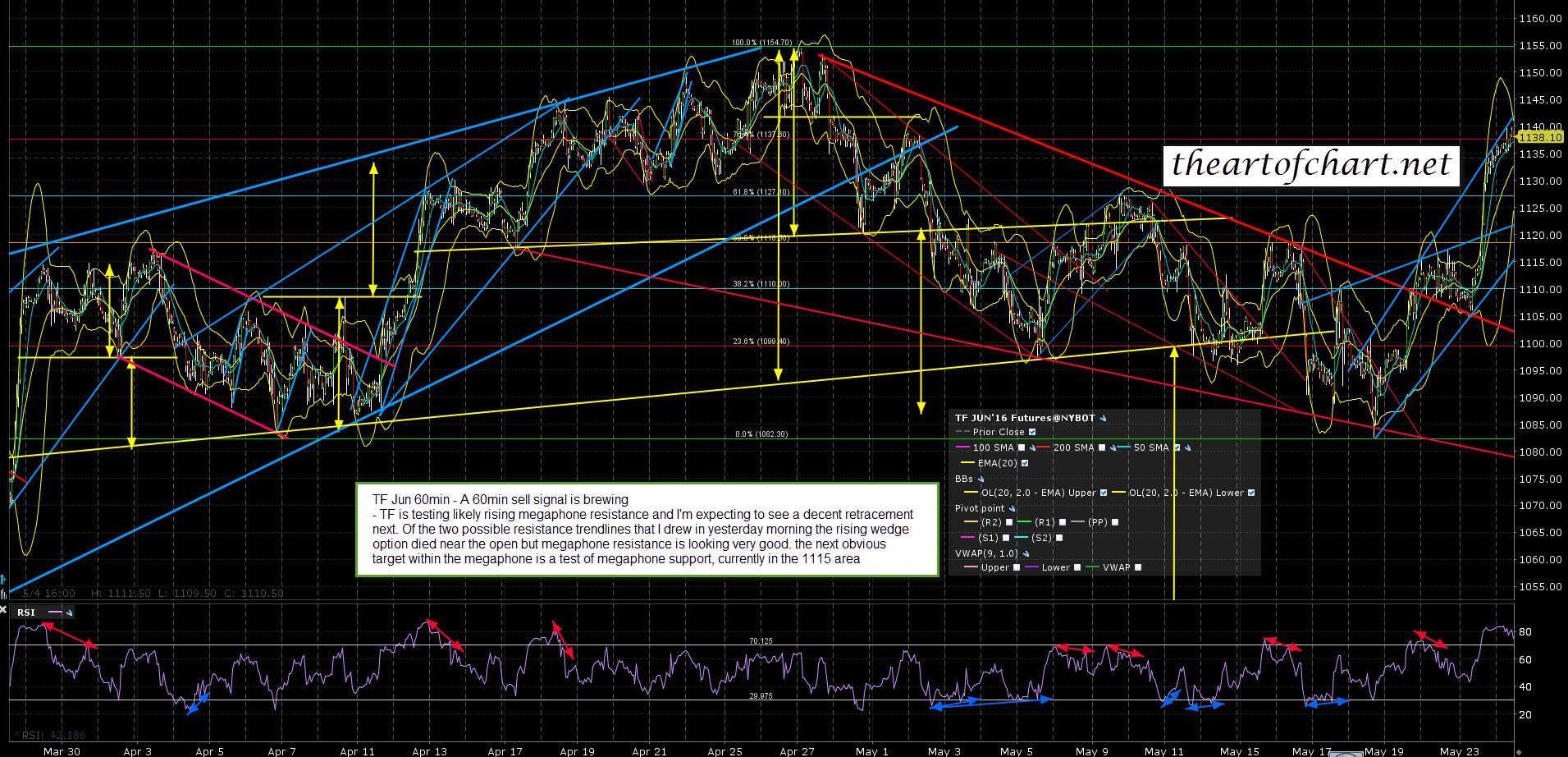
Task: Uncheck OL Upper Bollinger band checkbox
Action: click(x=1103, y=493)
